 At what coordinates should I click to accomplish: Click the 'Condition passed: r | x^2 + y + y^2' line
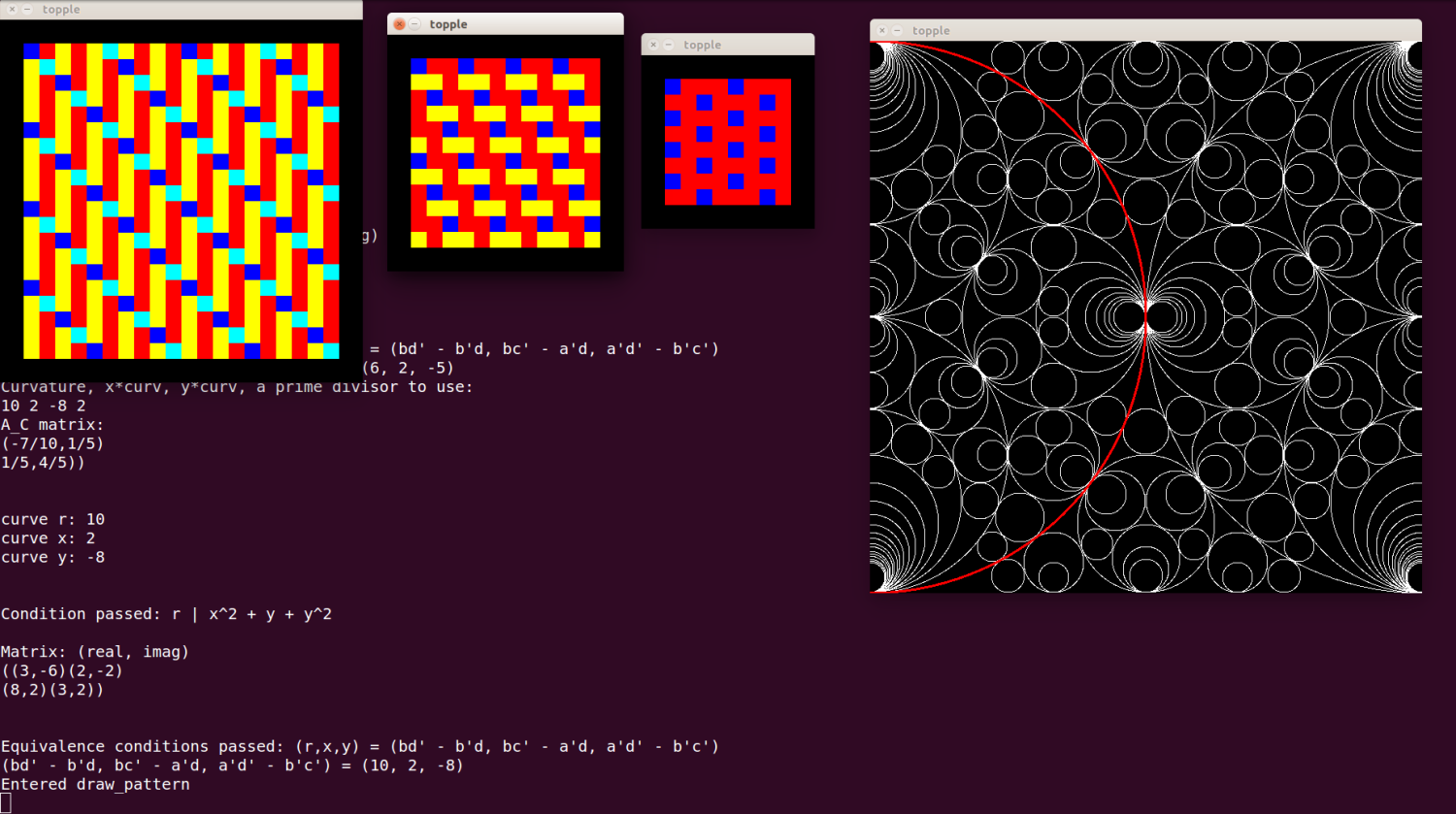(x=166, y=614)
